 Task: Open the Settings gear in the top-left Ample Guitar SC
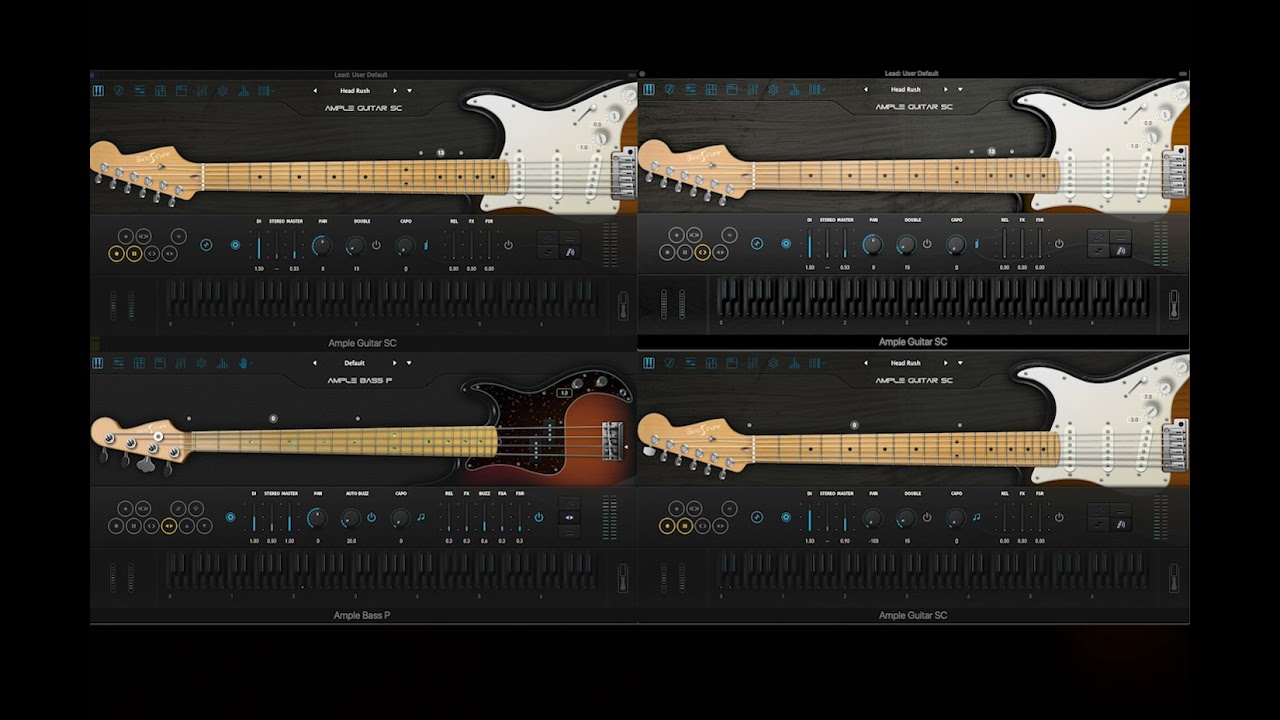click(x=222, y=90)
